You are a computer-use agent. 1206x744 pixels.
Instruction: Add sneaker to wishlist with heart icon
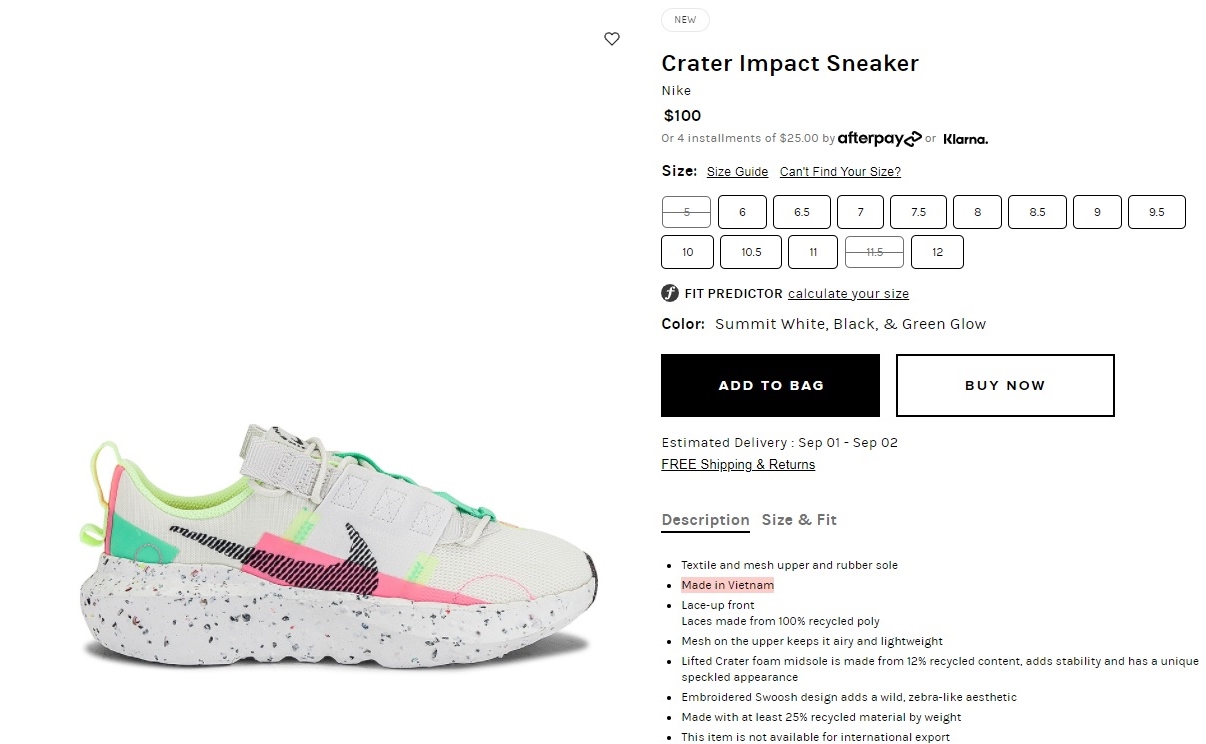[612, 39]
